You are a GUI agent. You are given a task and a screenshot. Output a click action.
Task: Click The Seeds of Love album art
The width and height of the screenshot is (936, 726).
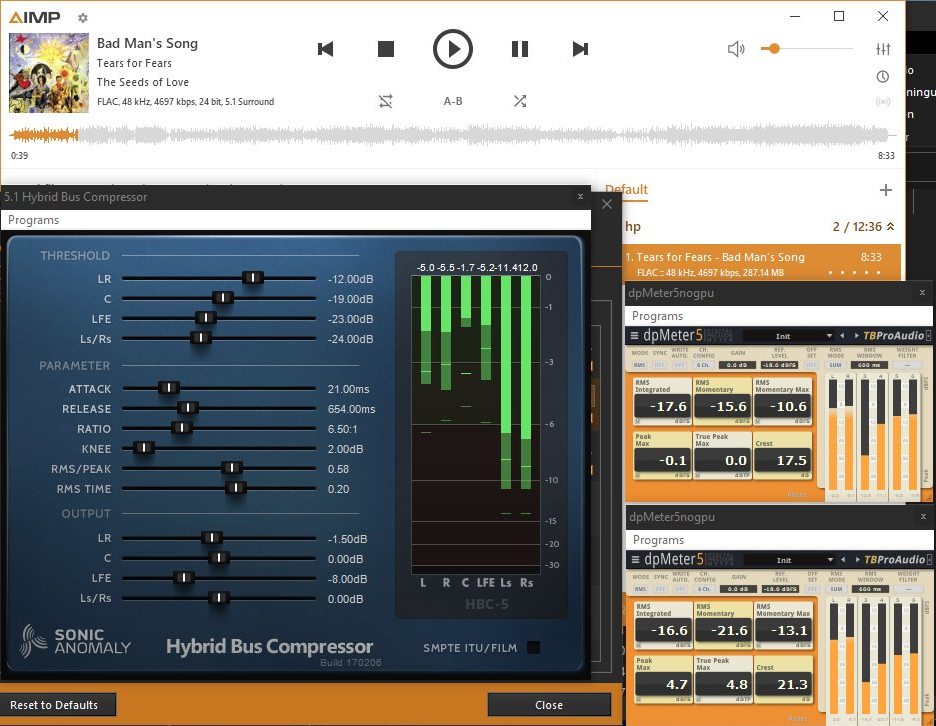tap(49, 73)
